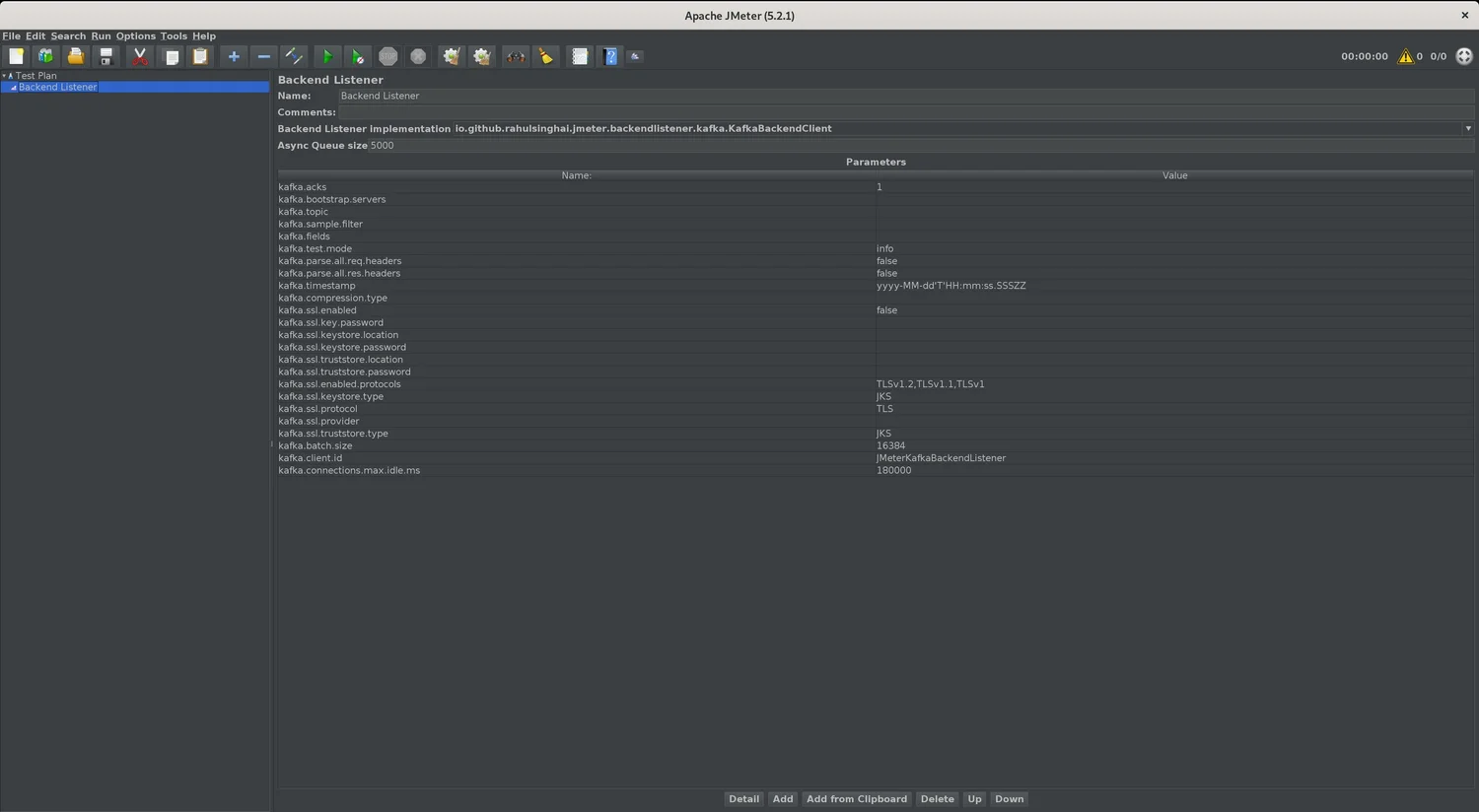Open the Backend Listener implementation dropdown
The width and height of the screenshot is (1479, 812).
pyautogui.click(x=1468, y=128)
